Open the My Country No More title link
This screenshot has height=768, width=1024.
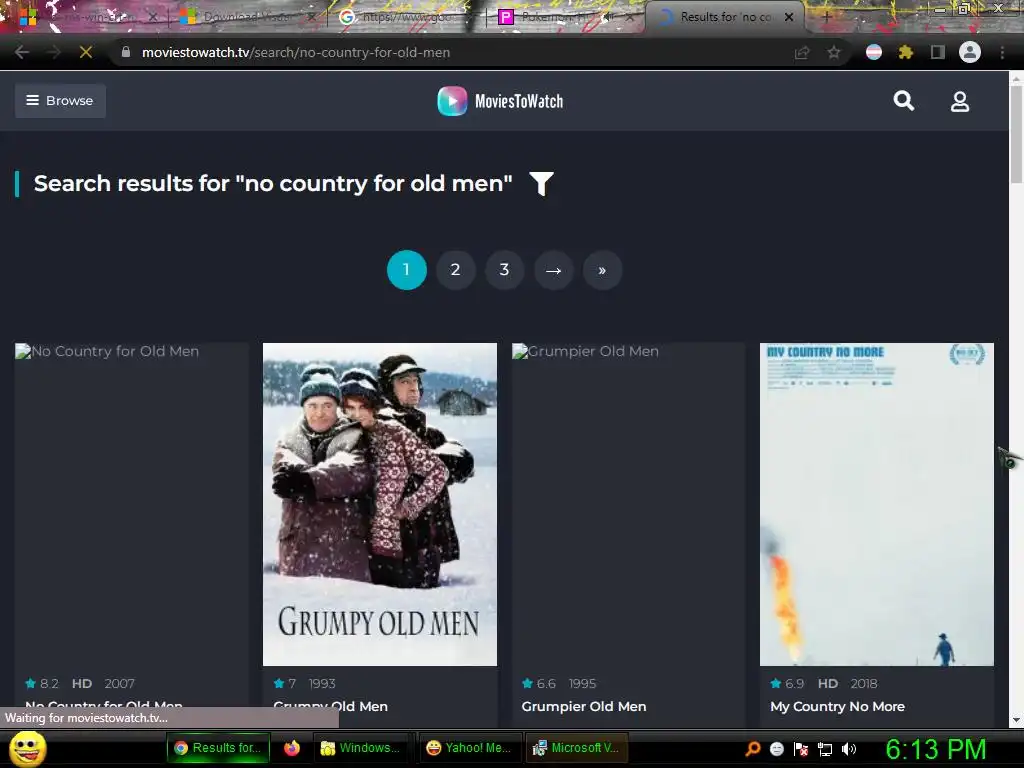(x=837, y=706)
